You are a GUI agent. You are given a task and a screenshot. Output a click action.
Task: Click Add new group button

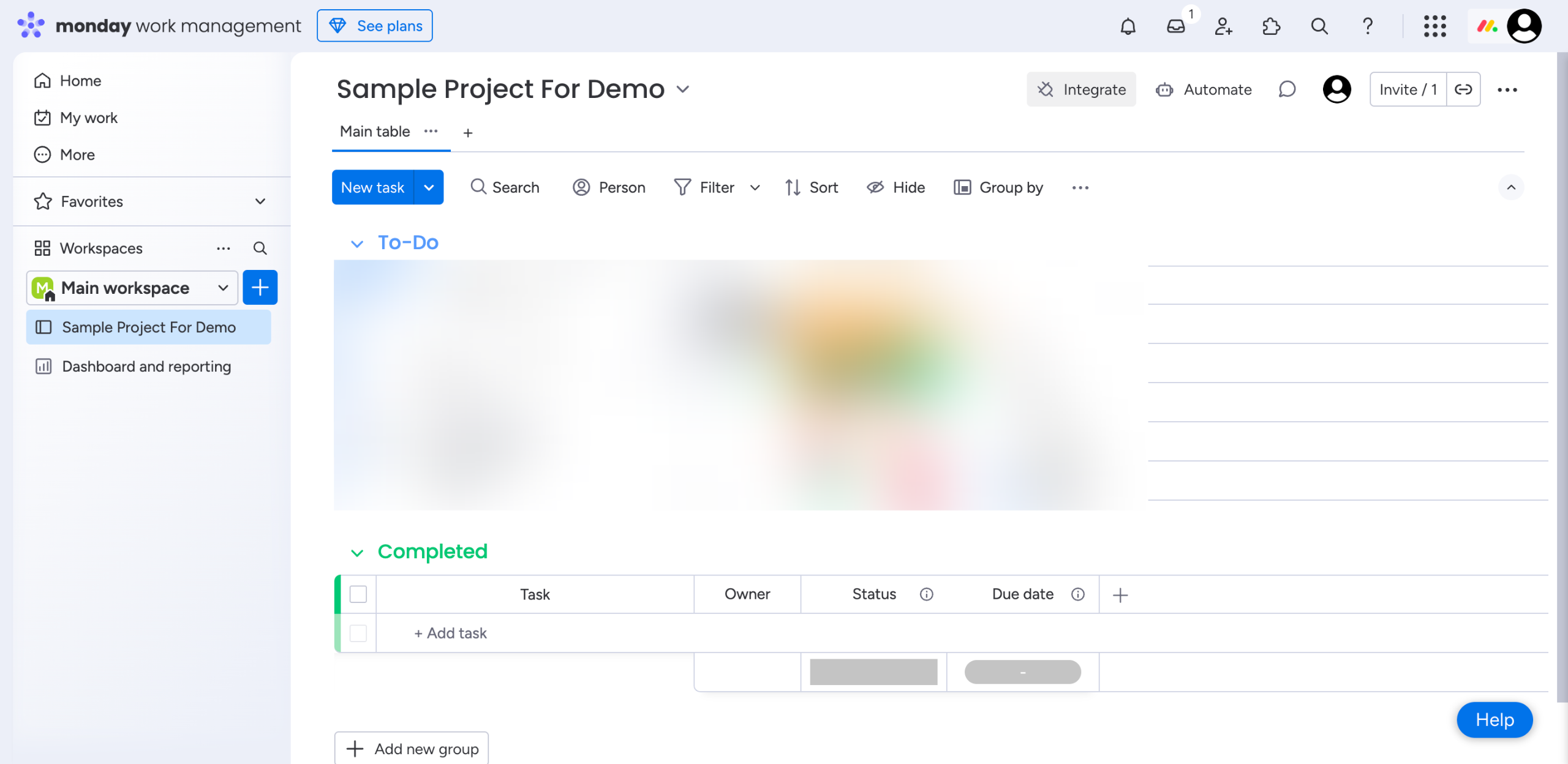click(412, 748)
